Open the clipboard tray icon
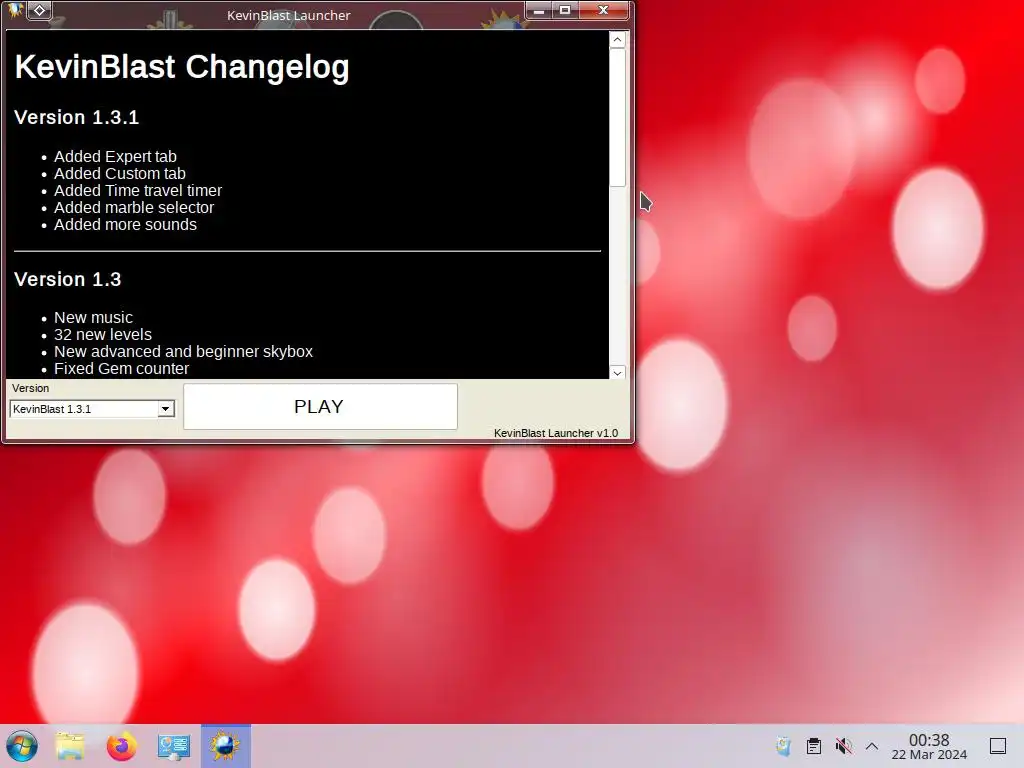This screenshot has height=768, width=1024. [x=814, y=746]
